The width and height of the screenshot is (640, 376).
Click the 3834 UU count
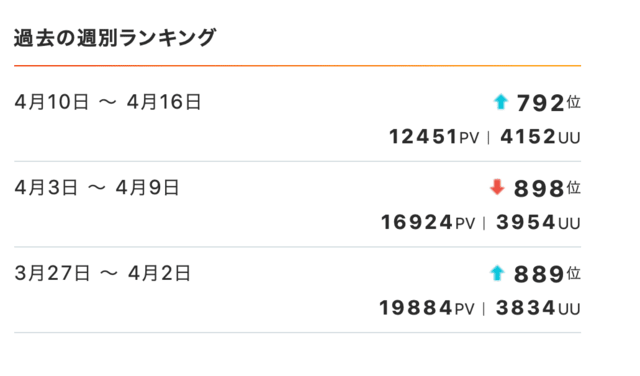coord(538,308)
